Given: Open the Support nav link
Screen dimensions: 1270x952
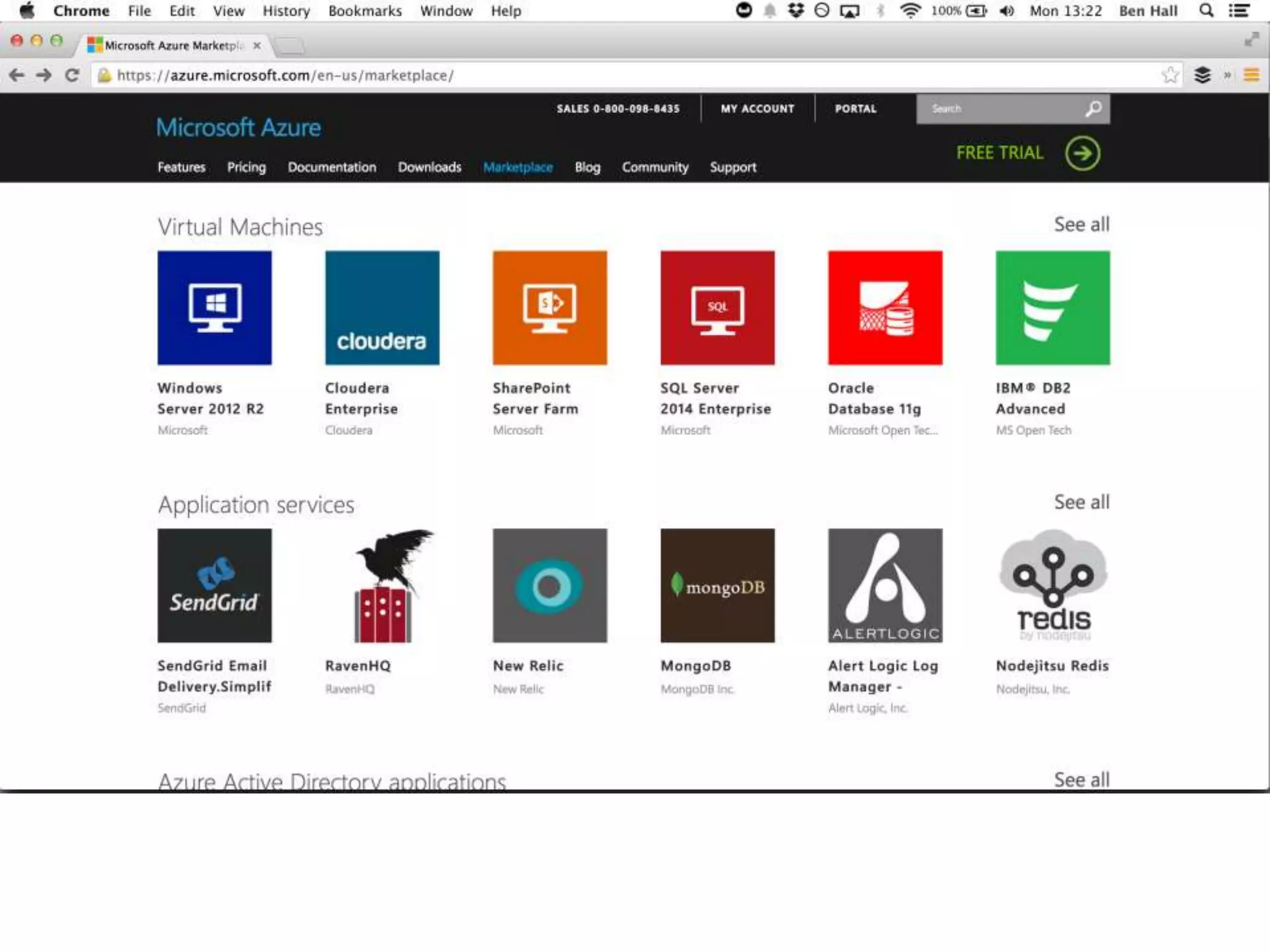Looking at the screenshot, I should click(733, 167).
